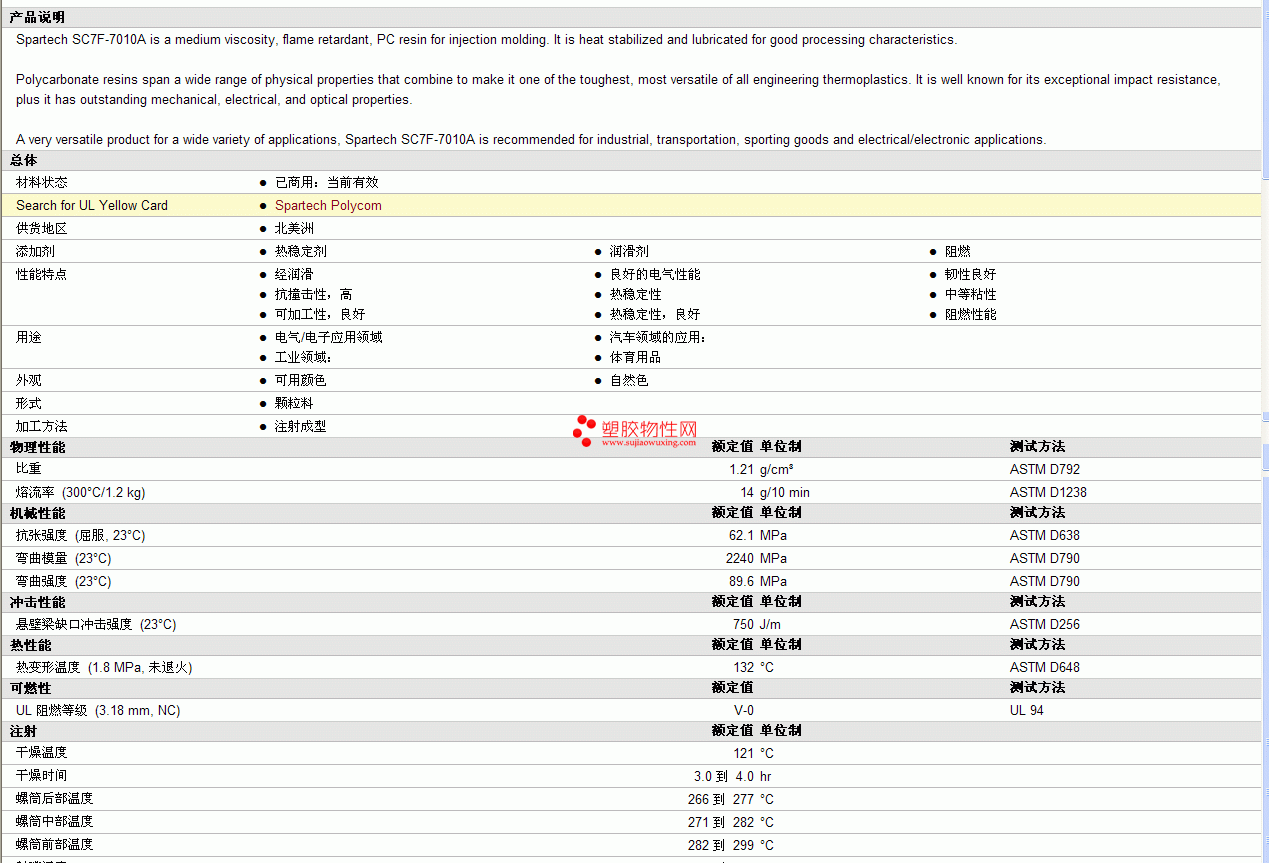Image resolution: width=1269 pixels, height=863 pixels.
Task: Click the 抗撞击性，高 feature entry
Action: point(314,294)
